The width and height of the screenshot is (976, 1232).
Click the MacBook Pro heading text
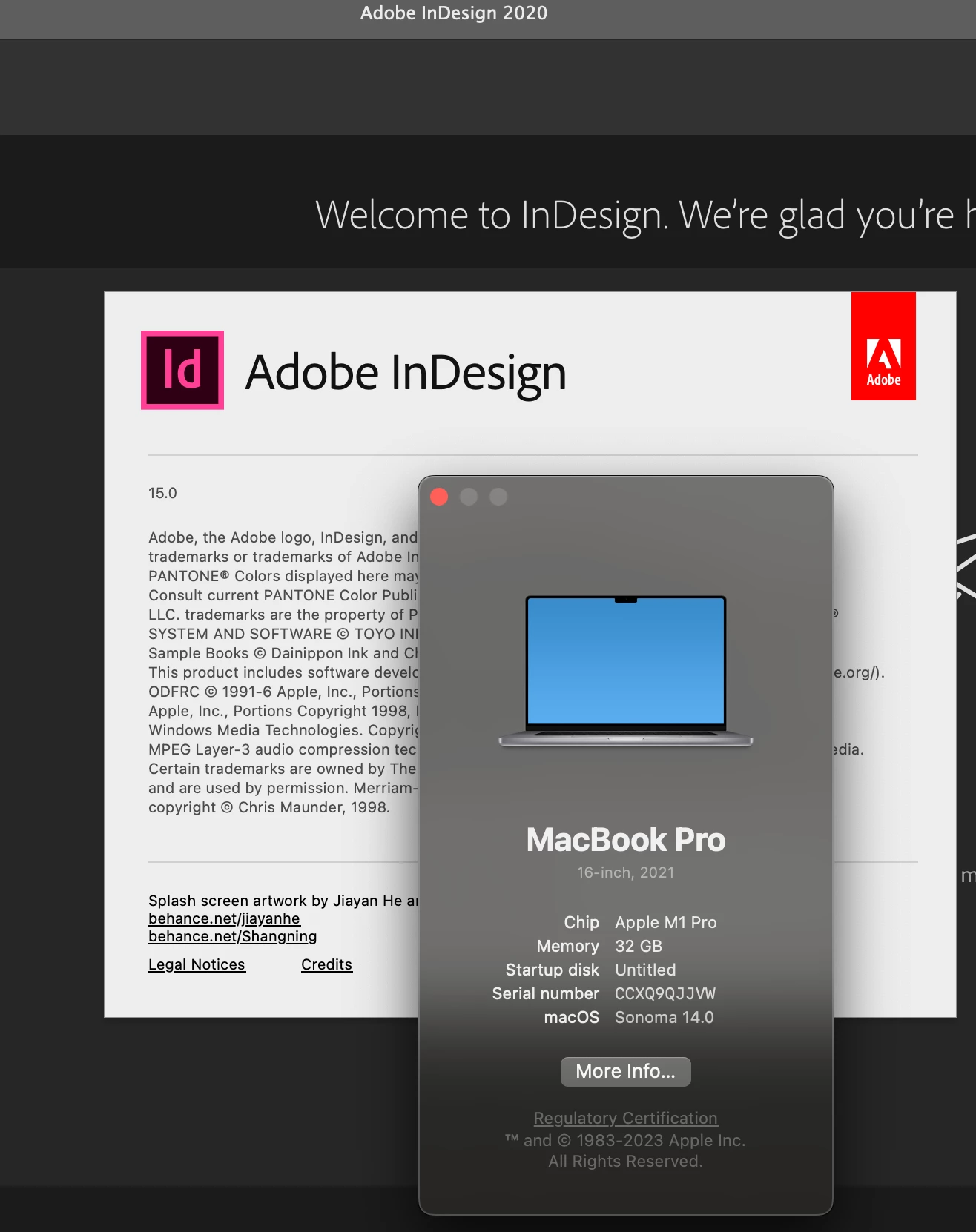tap(626, 840)
